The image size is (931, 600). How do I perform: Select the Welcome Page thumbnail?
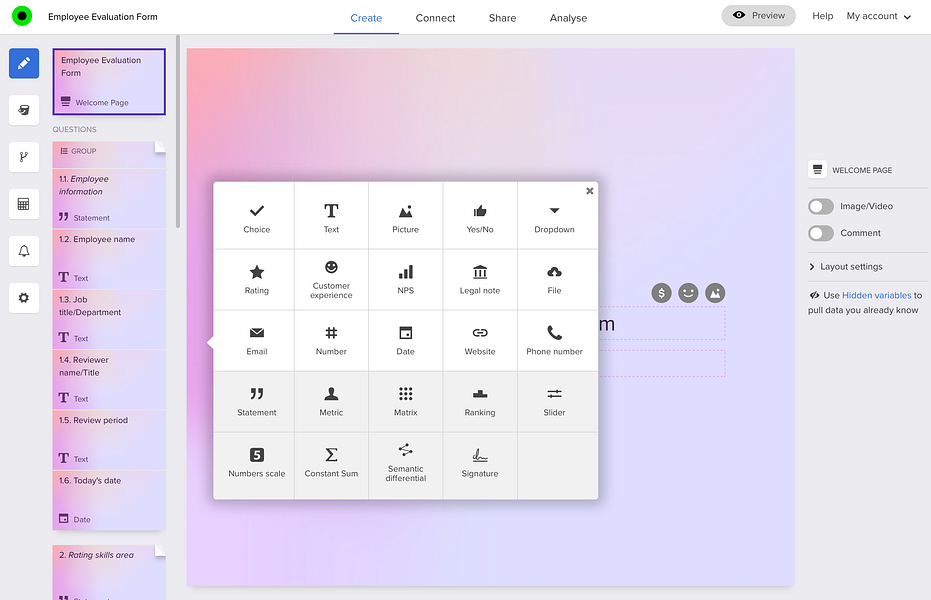tap(109, 81)
